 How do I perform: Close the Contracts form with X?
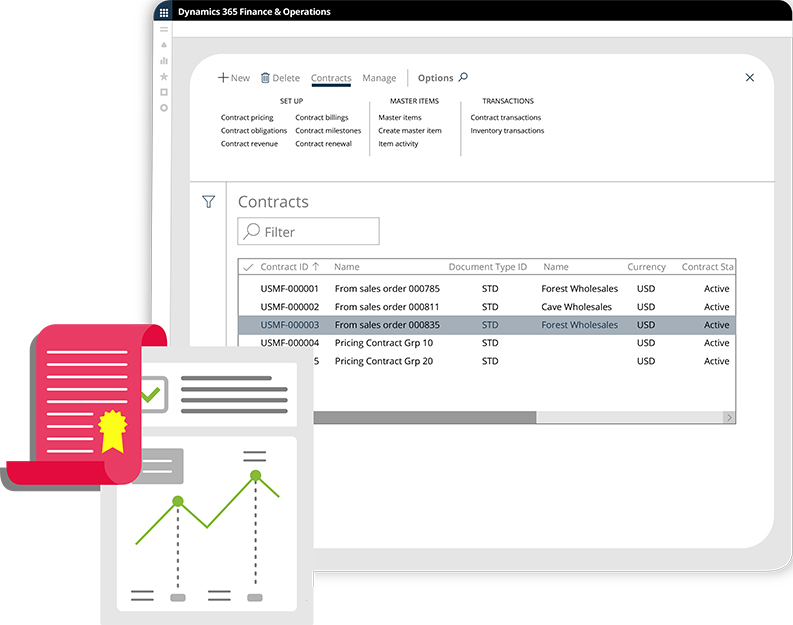pyautogui.click(x=750, y=77)
